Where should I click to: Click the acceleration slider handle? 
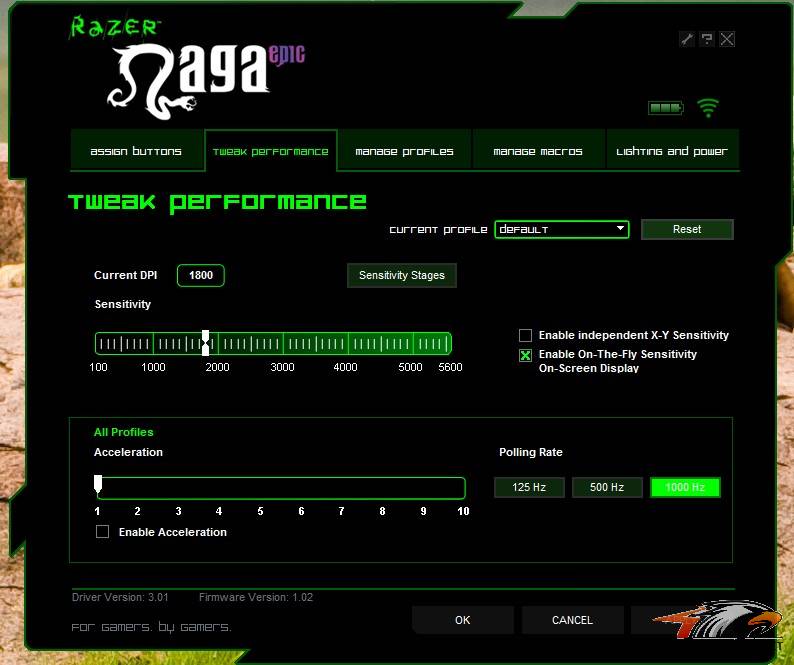98,483
